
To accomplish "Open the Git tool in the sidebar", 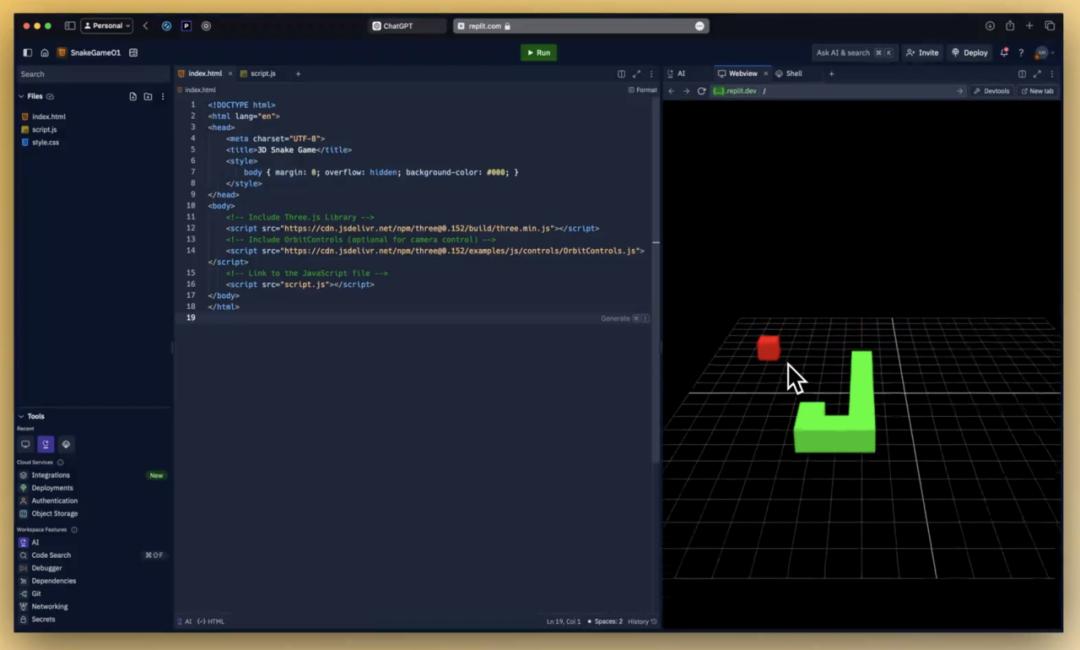I will pos(36,594).
